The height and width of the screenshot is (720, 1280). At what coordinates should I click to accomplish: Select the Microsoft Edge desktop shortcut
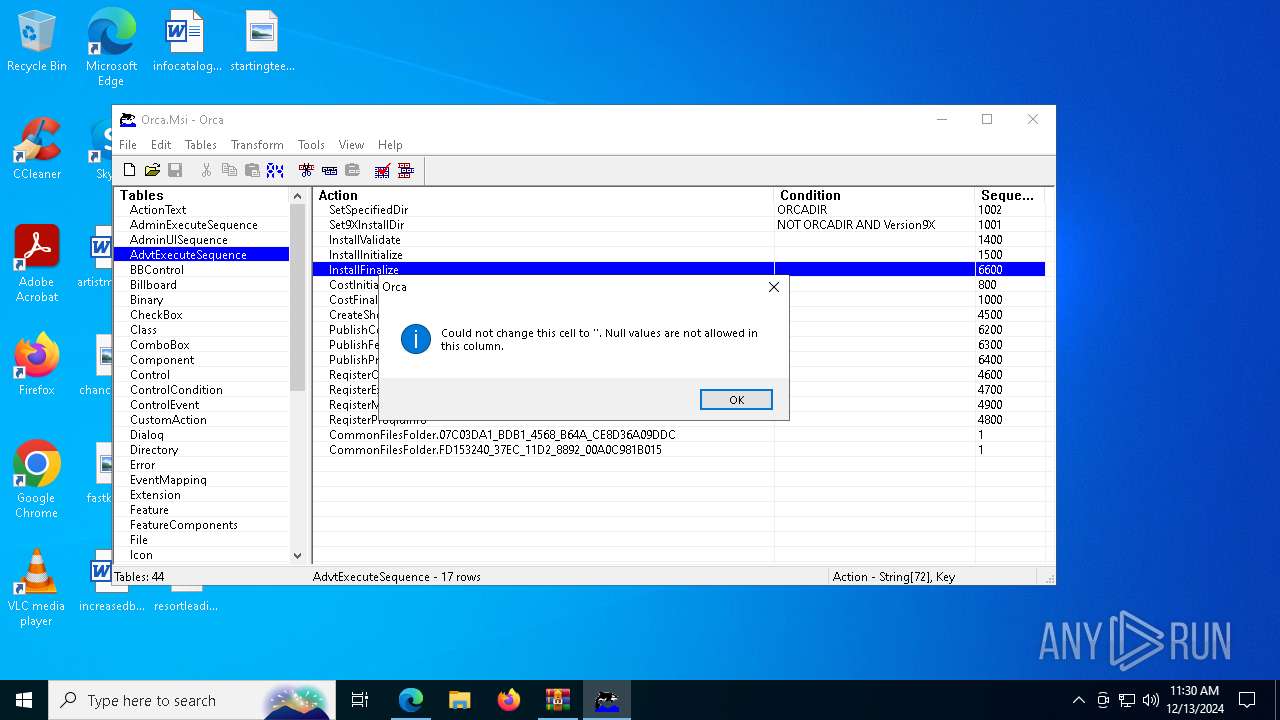[x=111, y=47]
